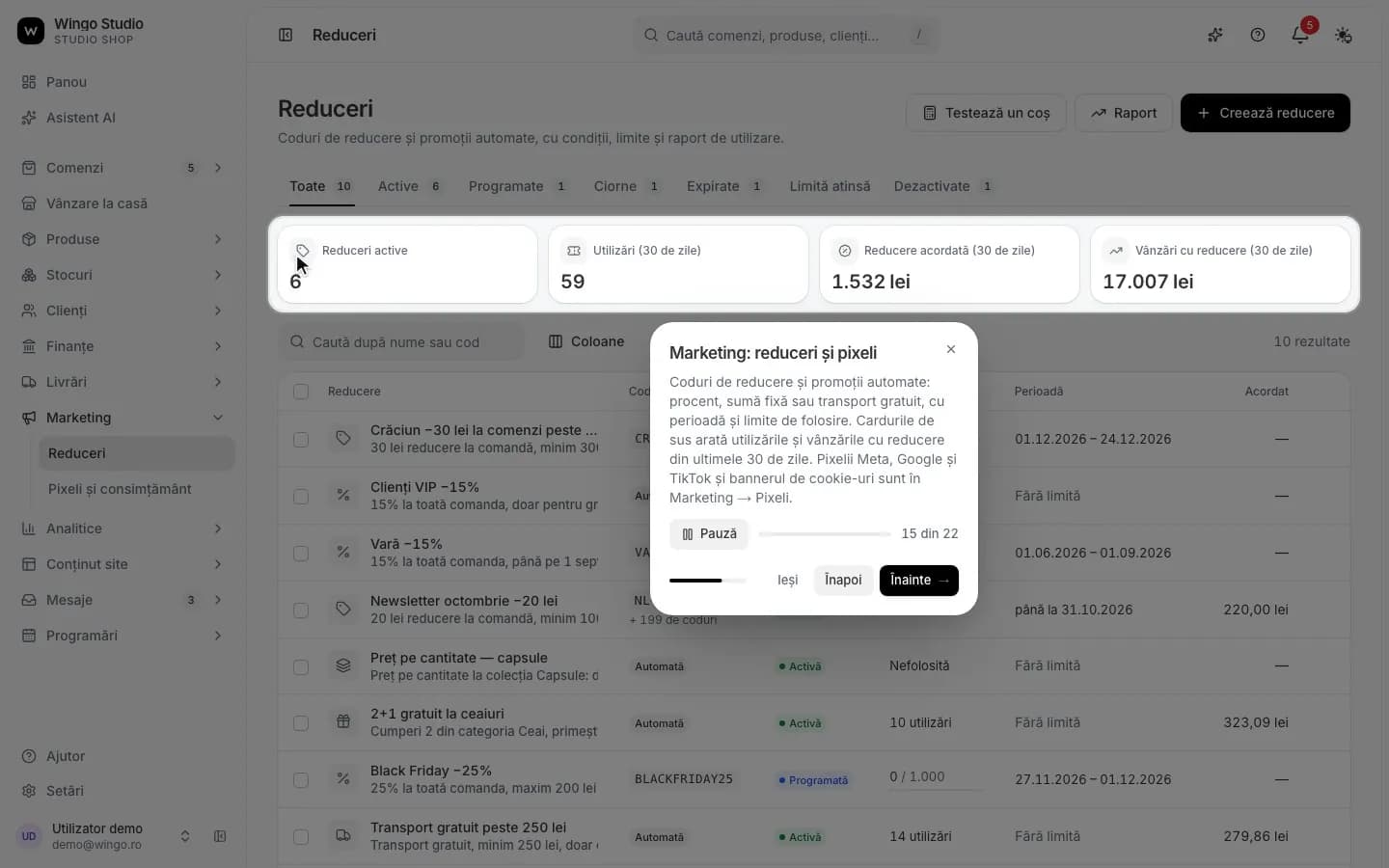Click Înapoi in the tour popup
The height and width of the screenshot is (868, 1389).
(843, 581)
